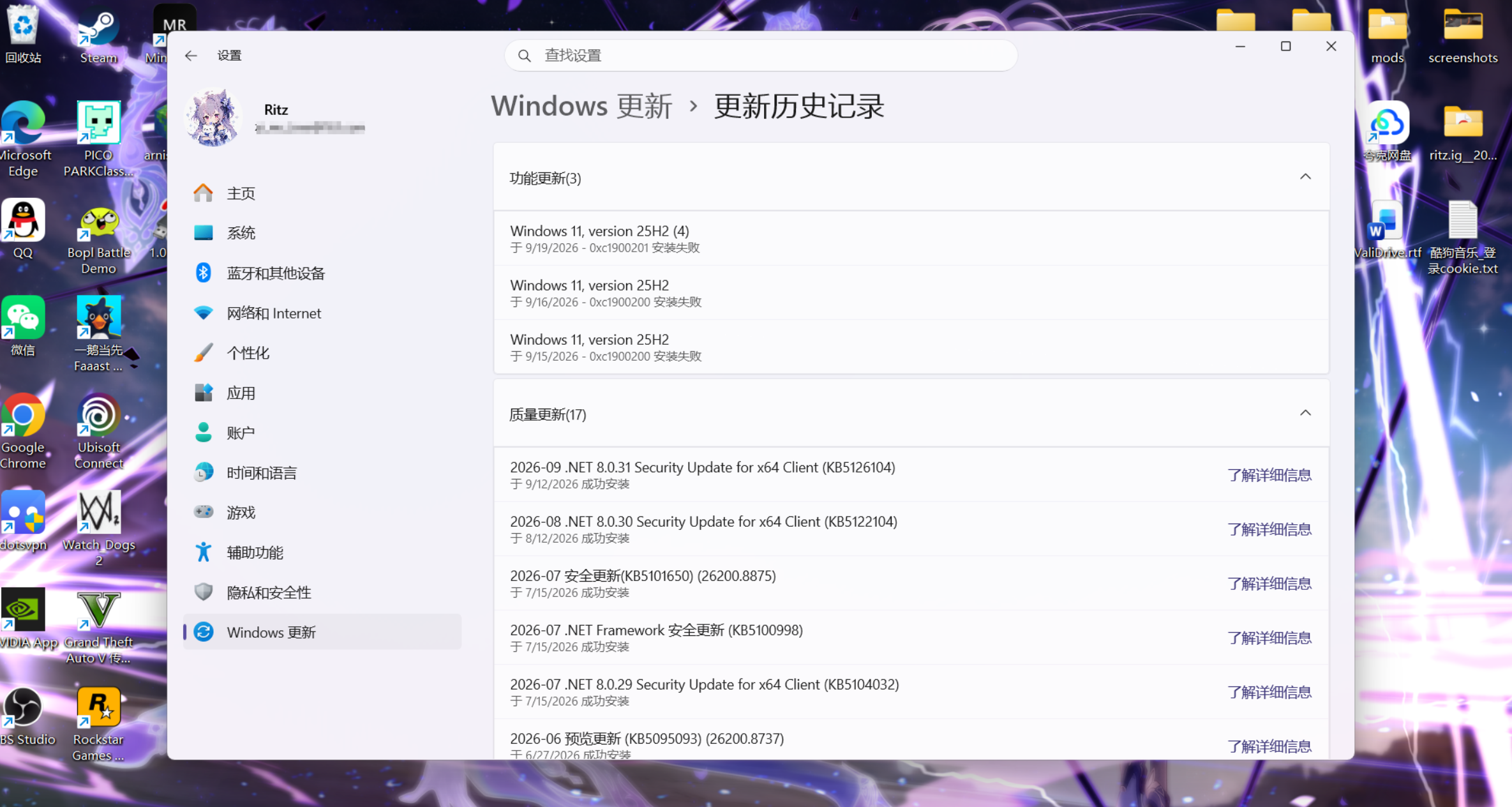Select the 系统 system icon

203,232
